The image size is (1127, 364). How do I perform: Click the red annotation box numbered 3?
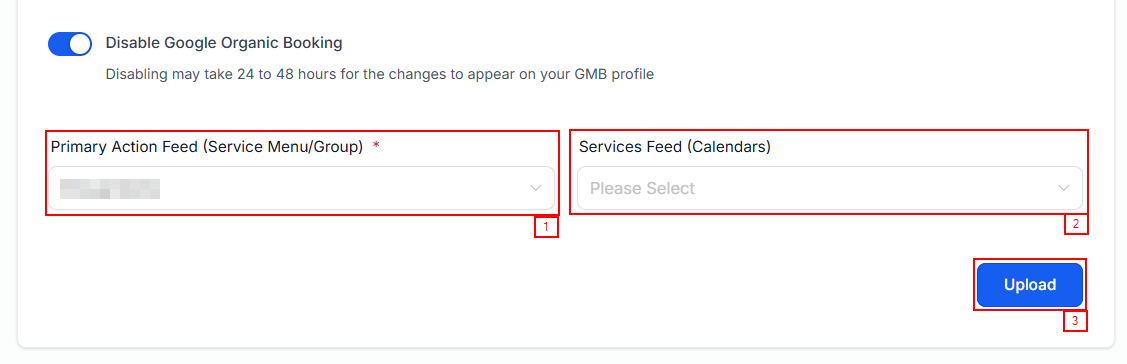pyautogui.click(x=1075, y=321)
